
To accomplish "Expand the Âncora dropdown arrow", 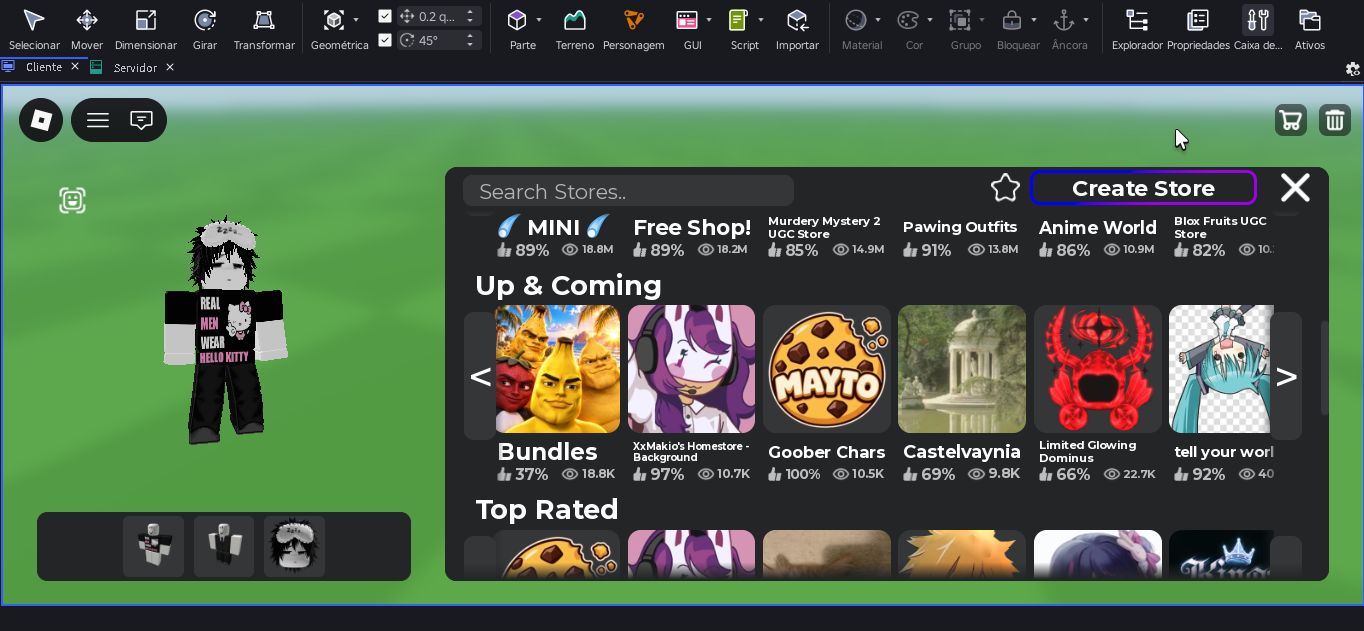I will click(1086, 20).
